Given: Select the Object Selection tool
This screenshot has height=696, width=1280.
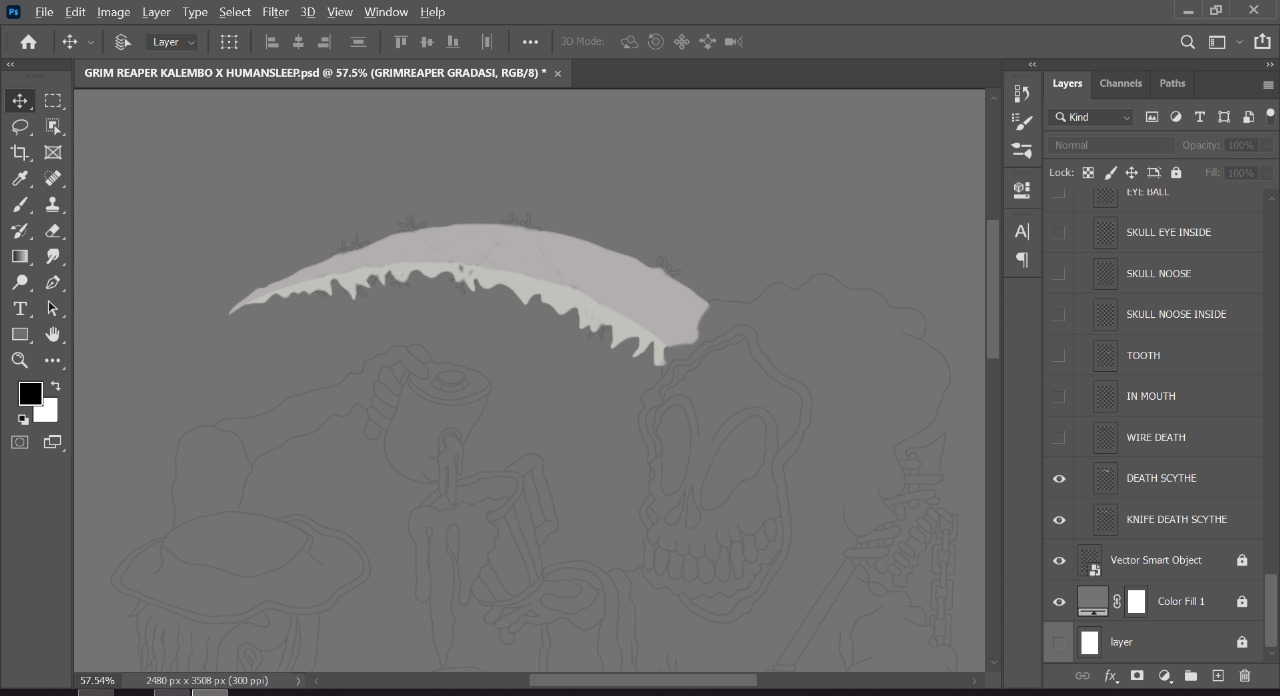Looking at the screenshot, I should click(x=53, y=126).
